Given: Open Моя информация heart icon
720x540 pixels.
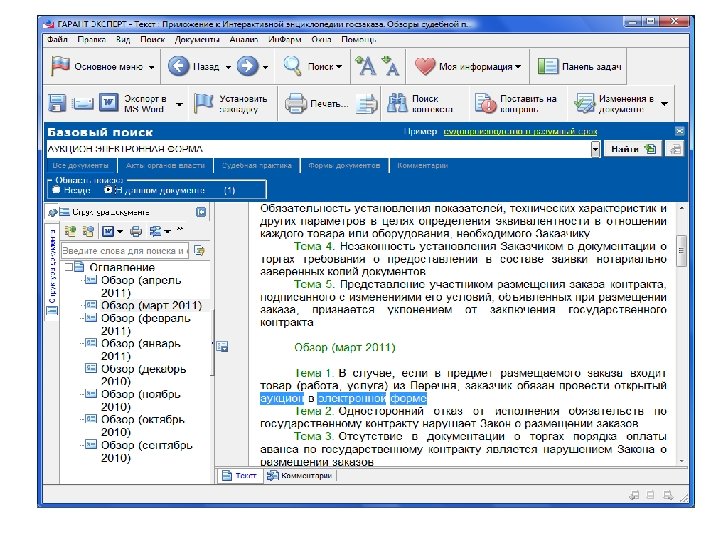Looking at the screenshot, I should click(425, 67).
